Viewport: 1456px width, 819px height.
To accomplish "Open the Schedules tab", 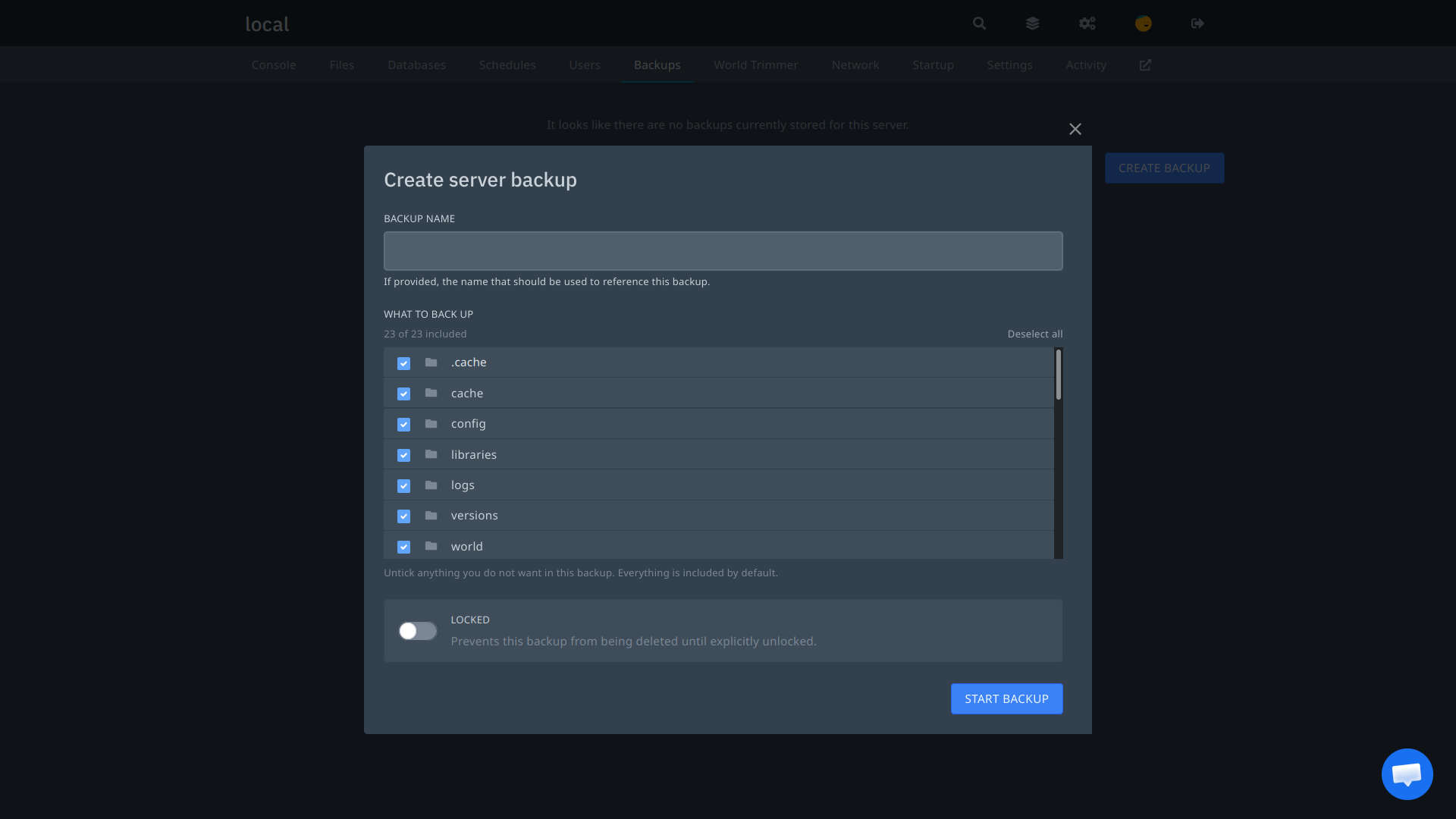I will tap(507, 65).
